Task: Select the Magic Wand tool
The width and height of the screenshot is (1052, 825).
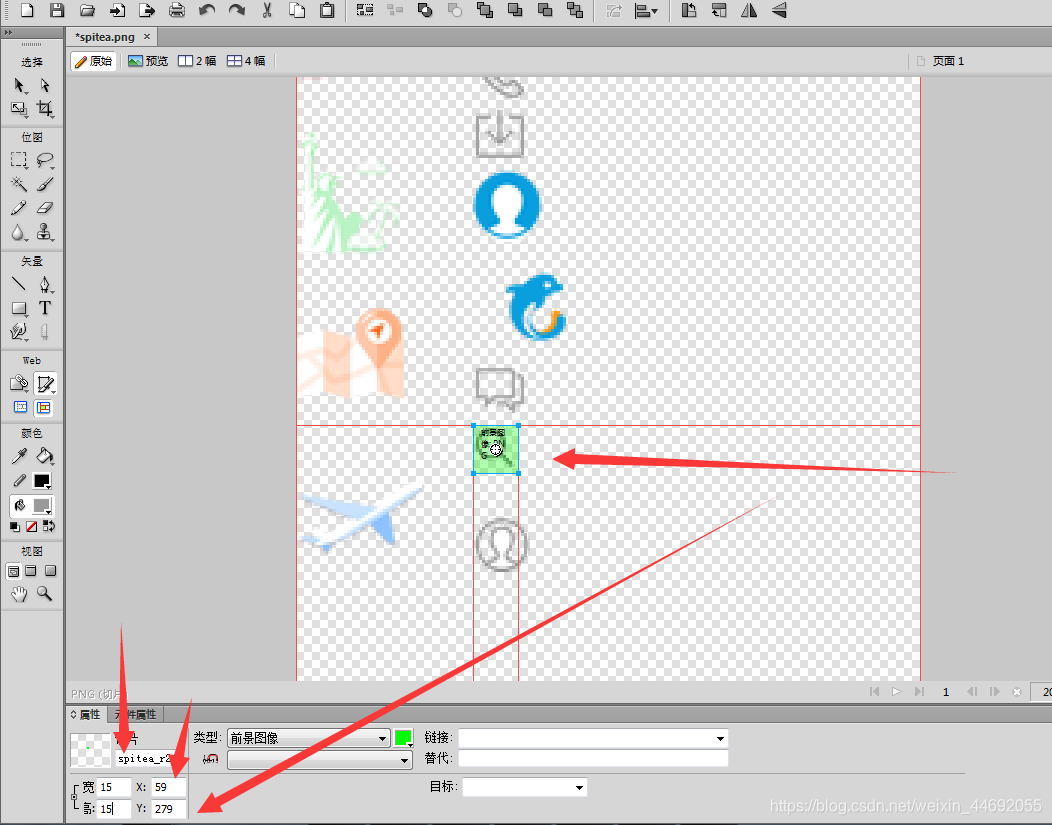Action: tap(19, 184)
